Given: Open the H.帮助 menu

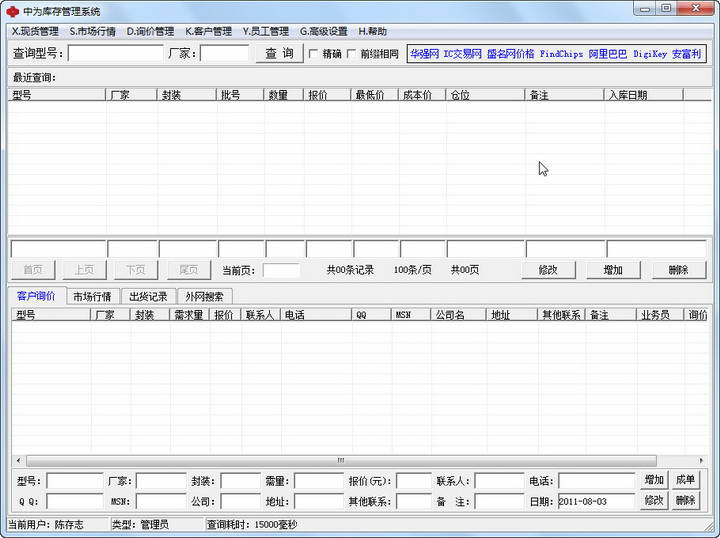Looking at the screenshot, I should [372, 31].
